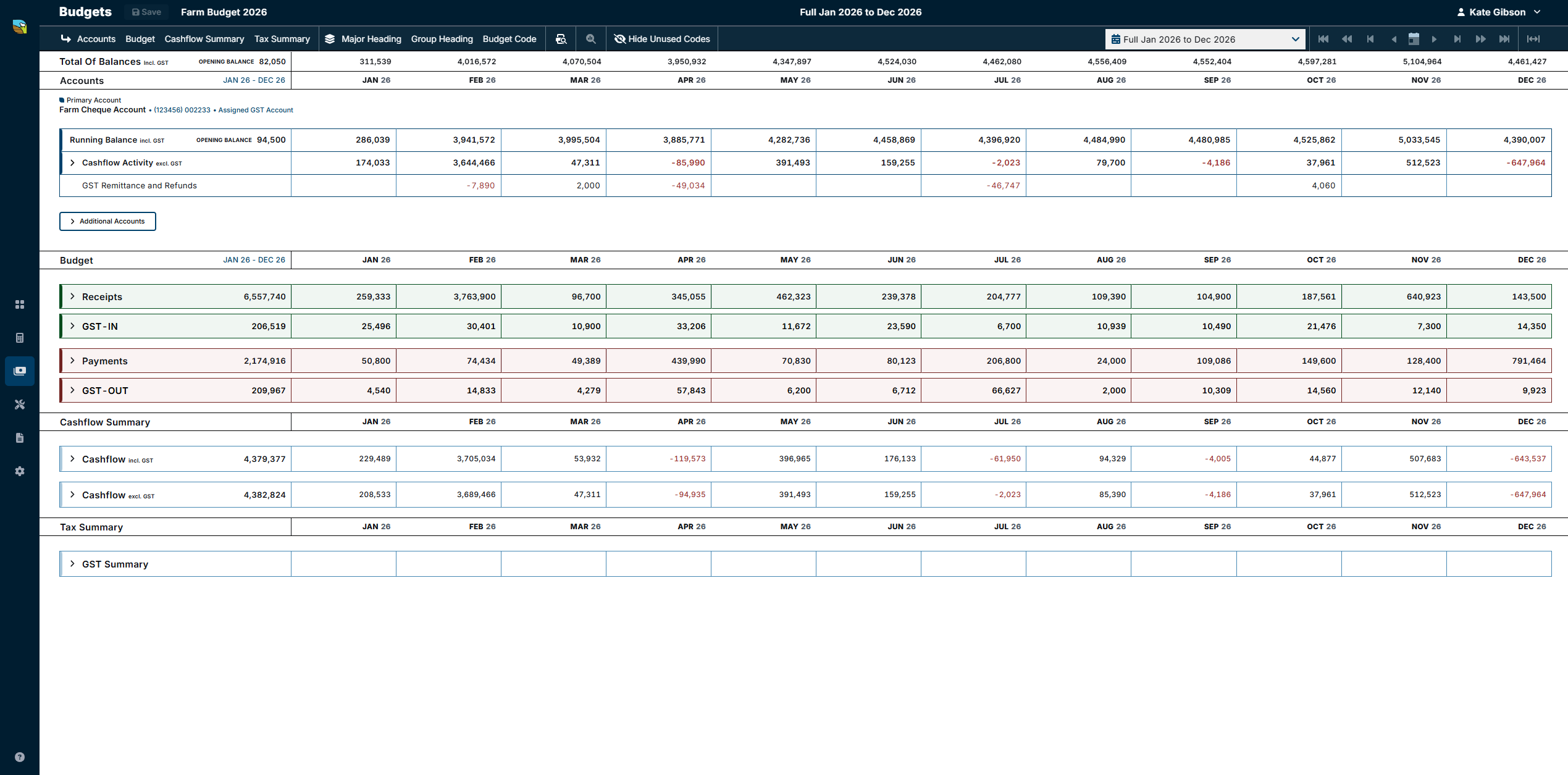Viewport: 1568px width, 775px height.
Task: Open the settings gear icon in sidebar
Action: tap(20, 471)
